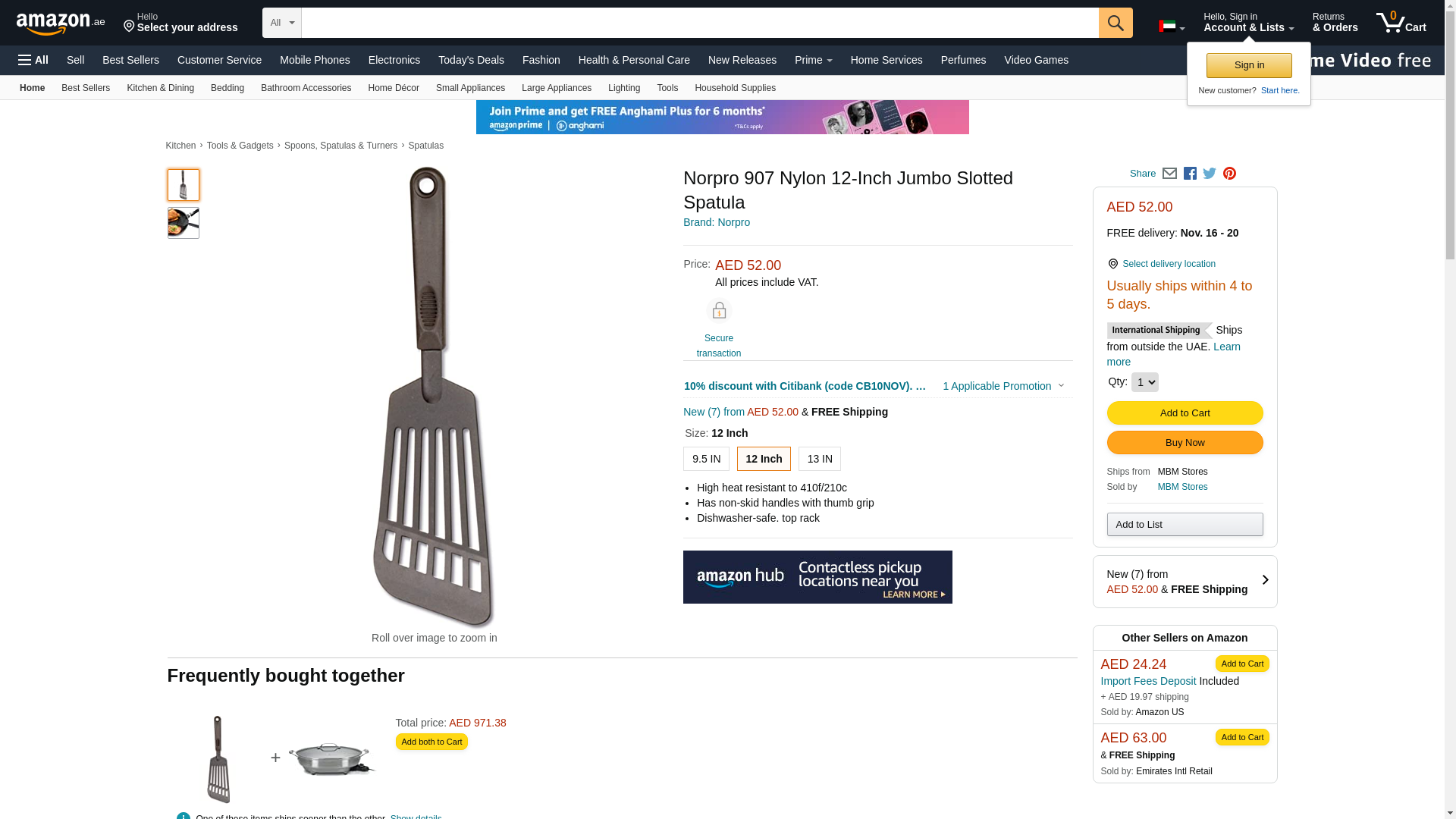Open the quantity dropdown

pos(1144,382)
